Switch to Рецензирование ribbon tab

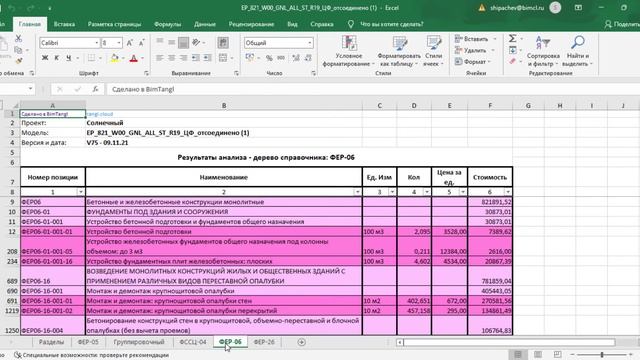pos(251,24)
